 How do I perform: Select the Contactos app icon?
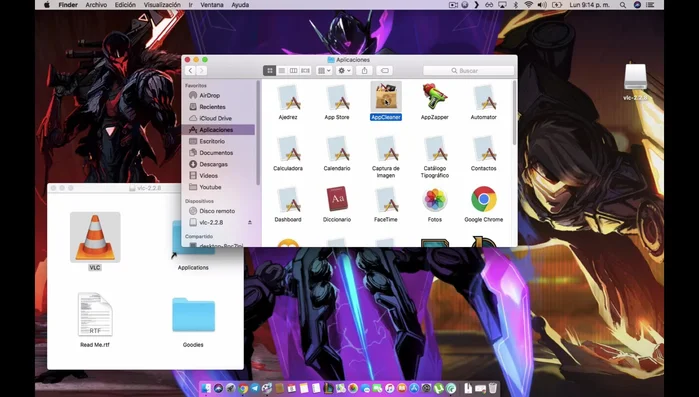click(484, 148)
